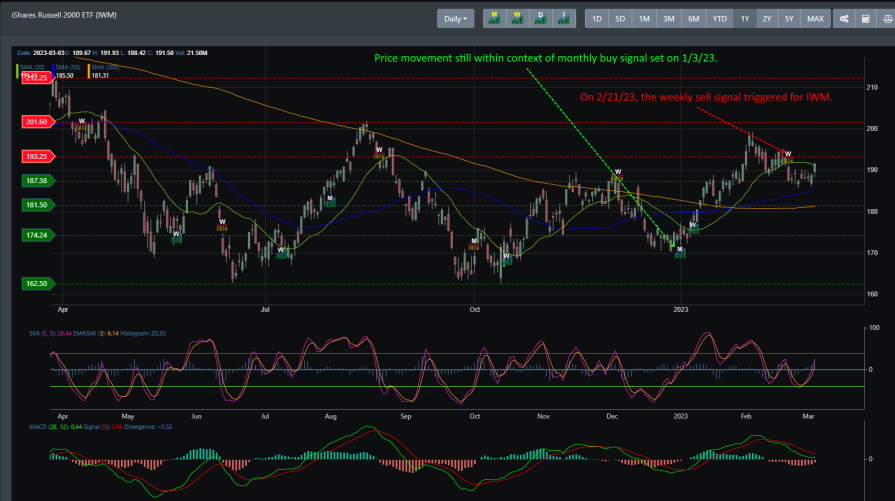Click the SMA (200) legend label
This screenshot has width=895, height=501.
coord(106,67)
